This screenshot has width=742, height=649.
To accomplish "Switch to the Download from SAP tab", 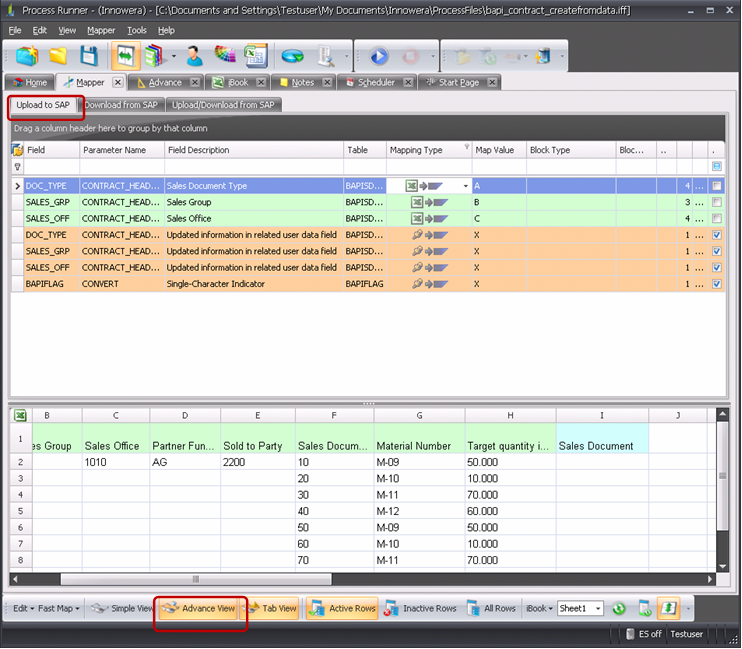I will tap(121, 104).
